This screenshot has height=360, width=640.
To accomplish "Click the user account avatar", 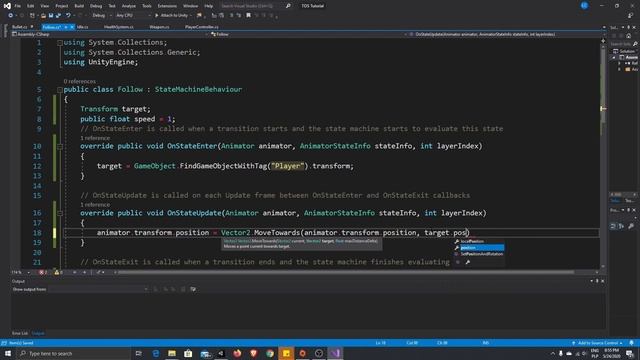I will click(x=584, y=6).
